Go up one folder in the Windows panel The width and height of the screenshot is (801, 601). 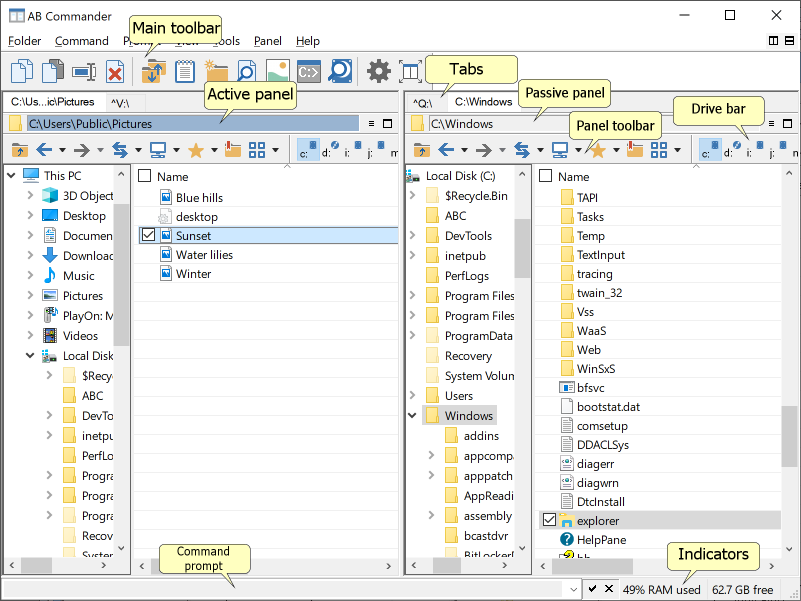[x=421, y=150]
